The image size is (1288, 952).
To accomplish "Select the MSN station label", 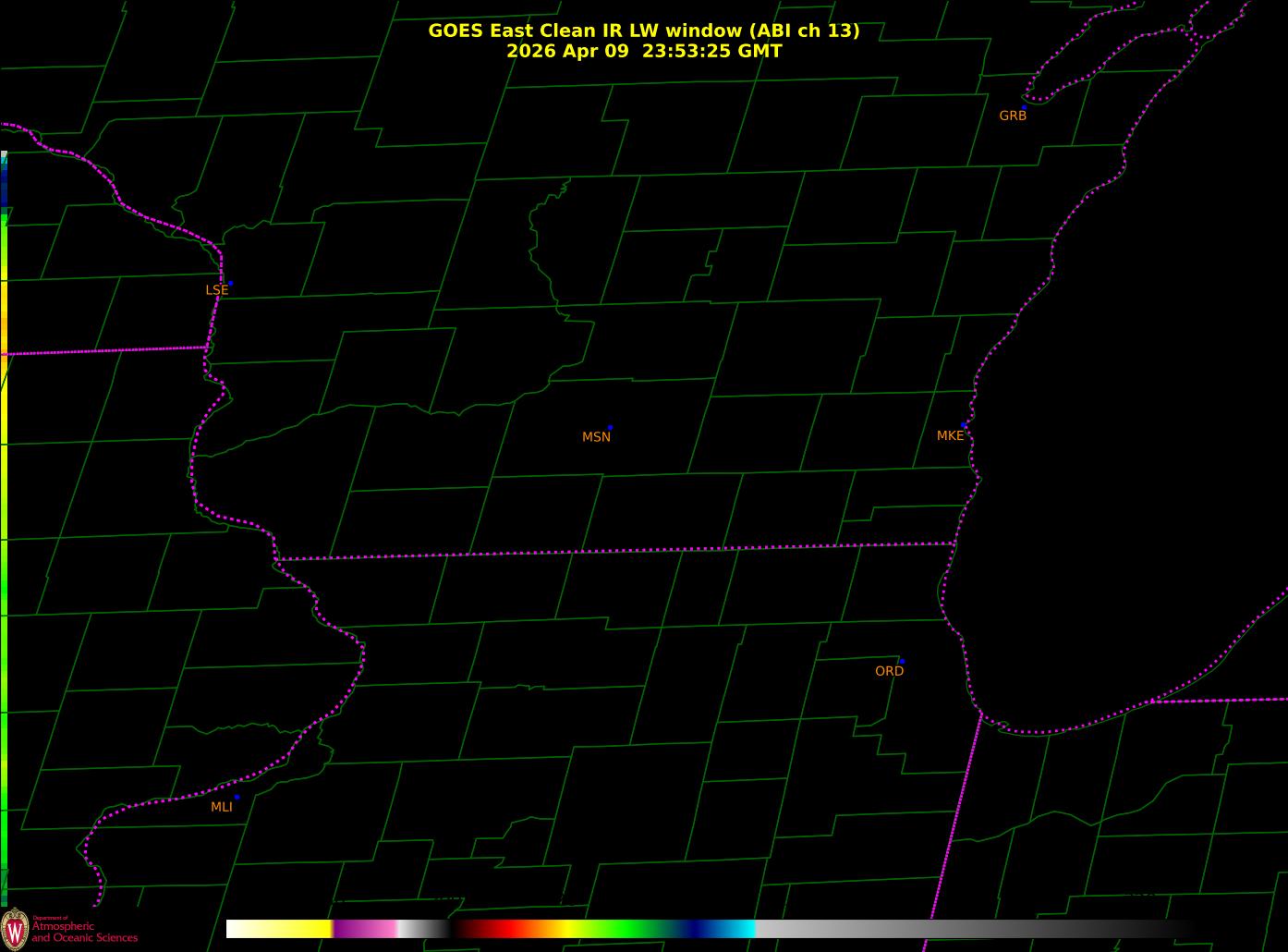I will 596,437.
